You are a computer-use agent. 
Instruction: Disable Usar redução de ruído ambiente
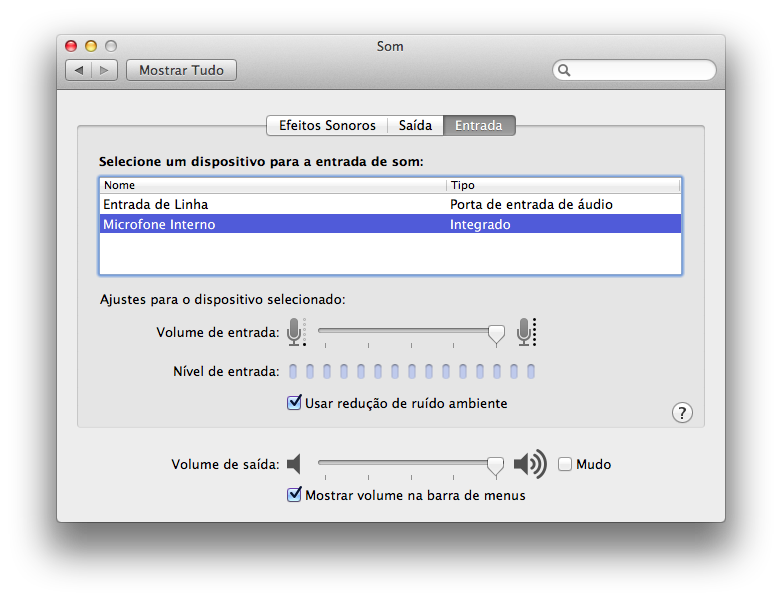coord(294,403)
